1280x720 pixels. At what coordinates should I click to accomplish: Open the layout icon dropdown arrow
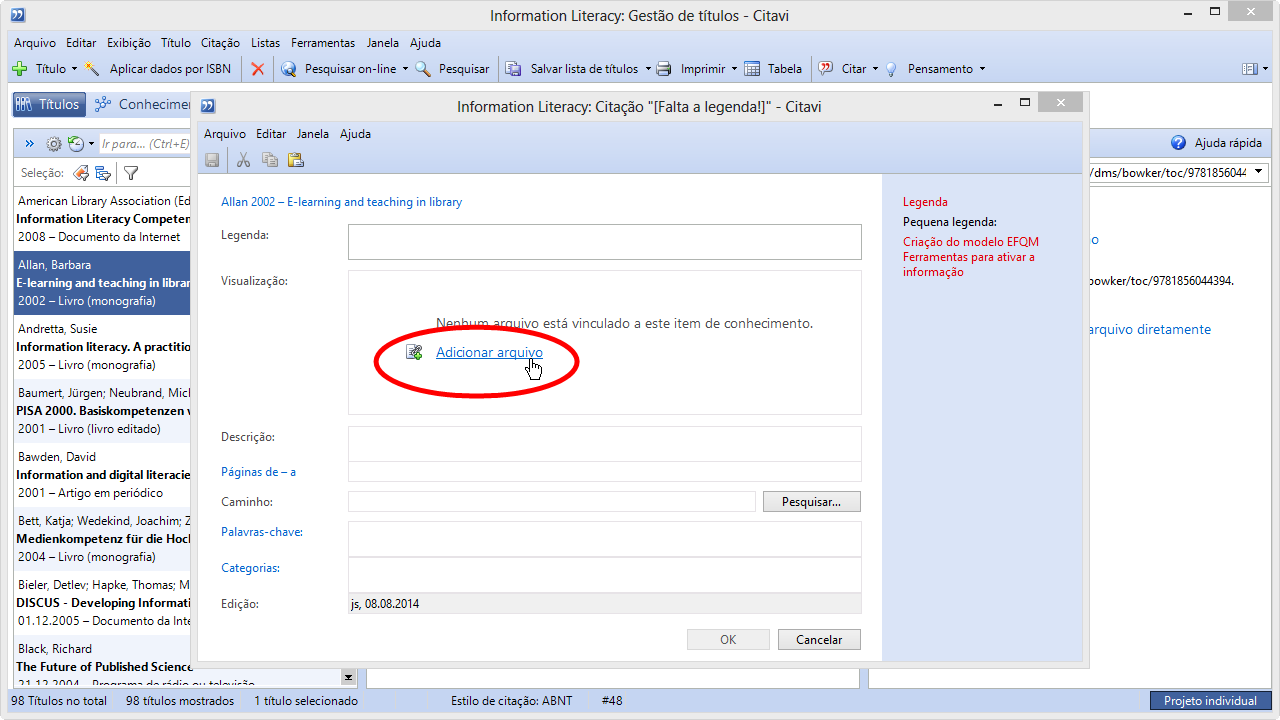tap(1264, 69)
